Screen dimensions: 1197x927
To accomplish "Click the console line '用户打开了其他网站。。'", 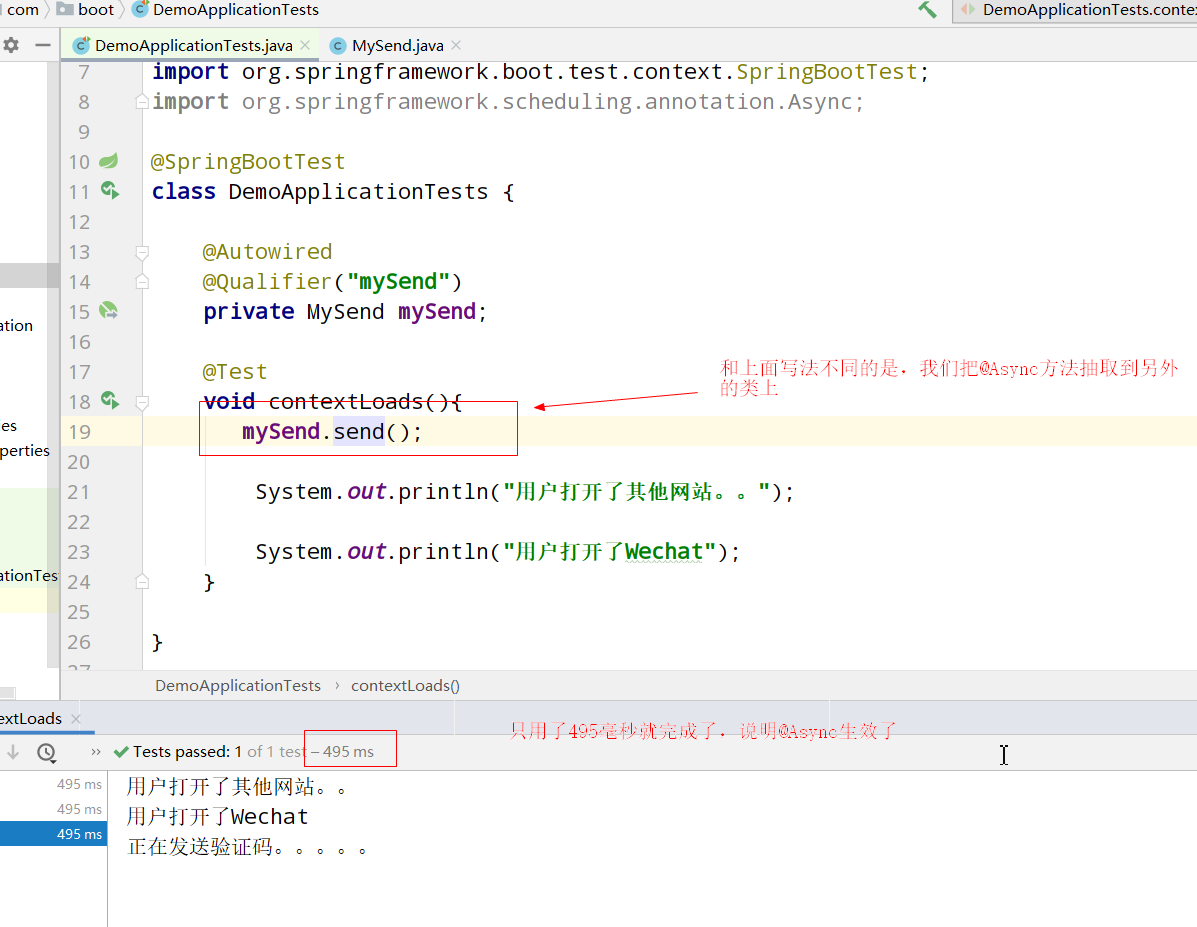I will (236, 786).
